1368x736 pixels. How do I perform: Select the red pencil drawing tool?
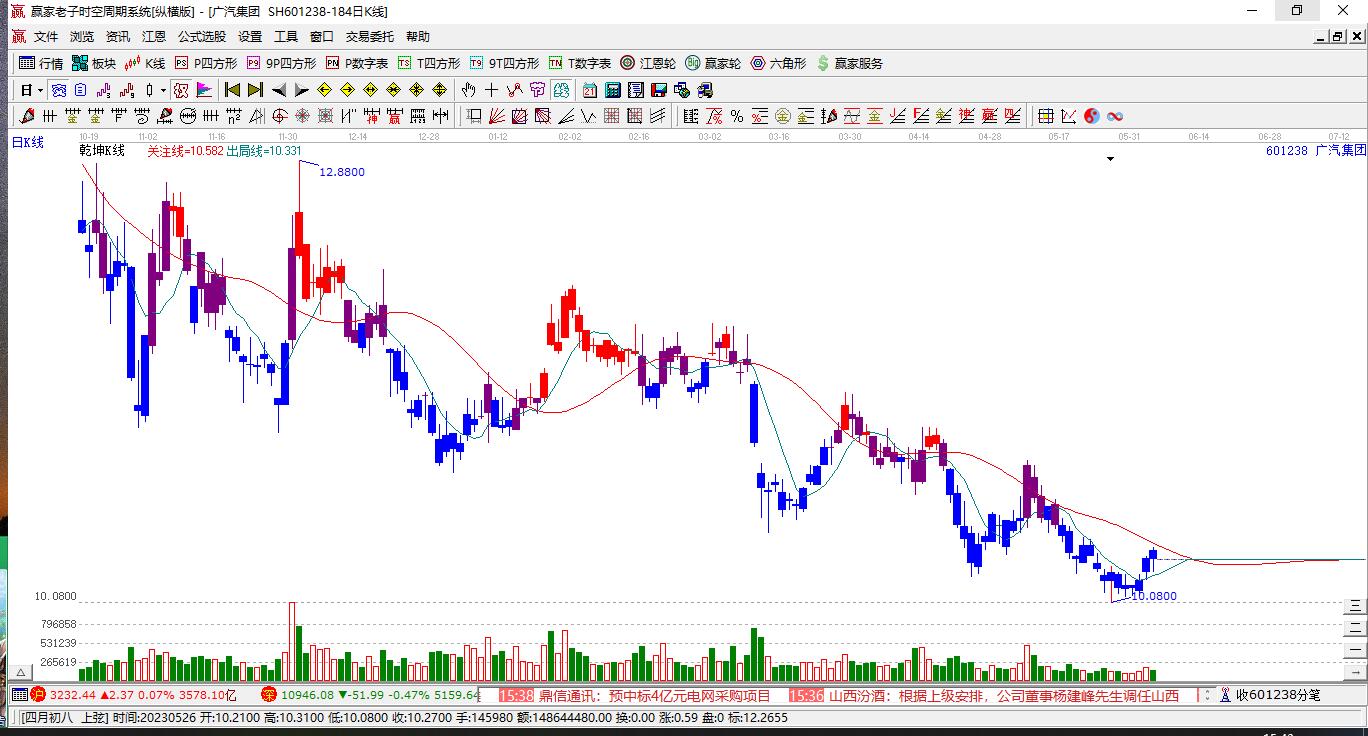[x=27, y=116]
